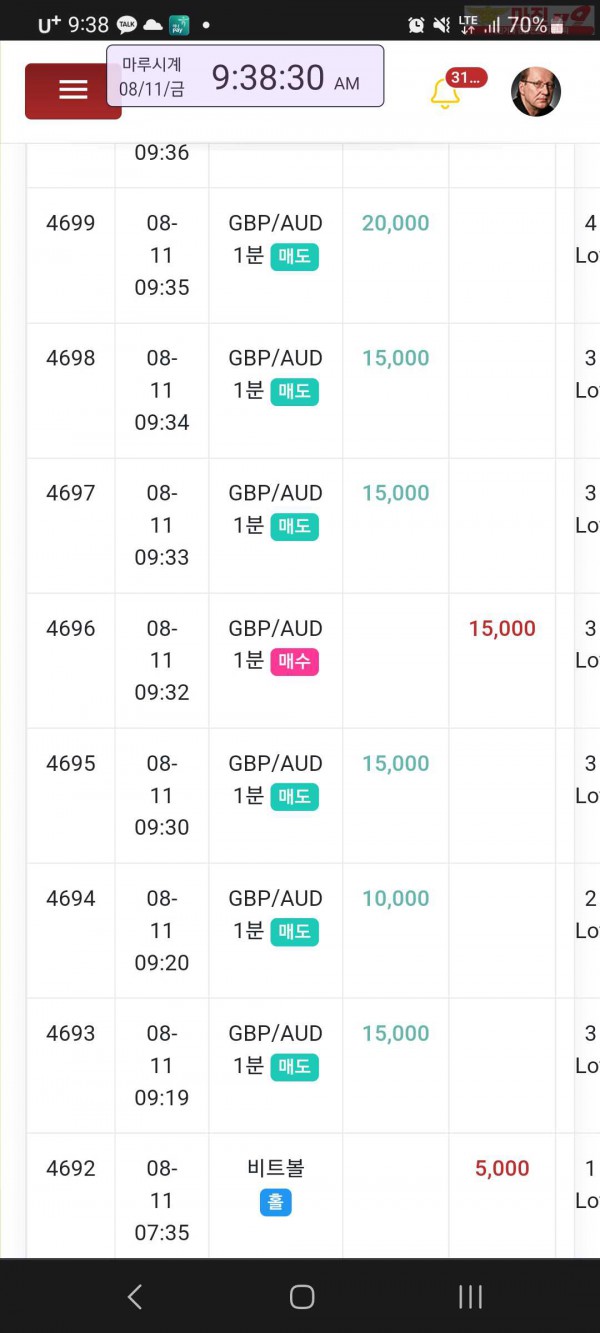Open the hamburger menu button
Viewport: 600px width, 1333px height.
(73, 90)
